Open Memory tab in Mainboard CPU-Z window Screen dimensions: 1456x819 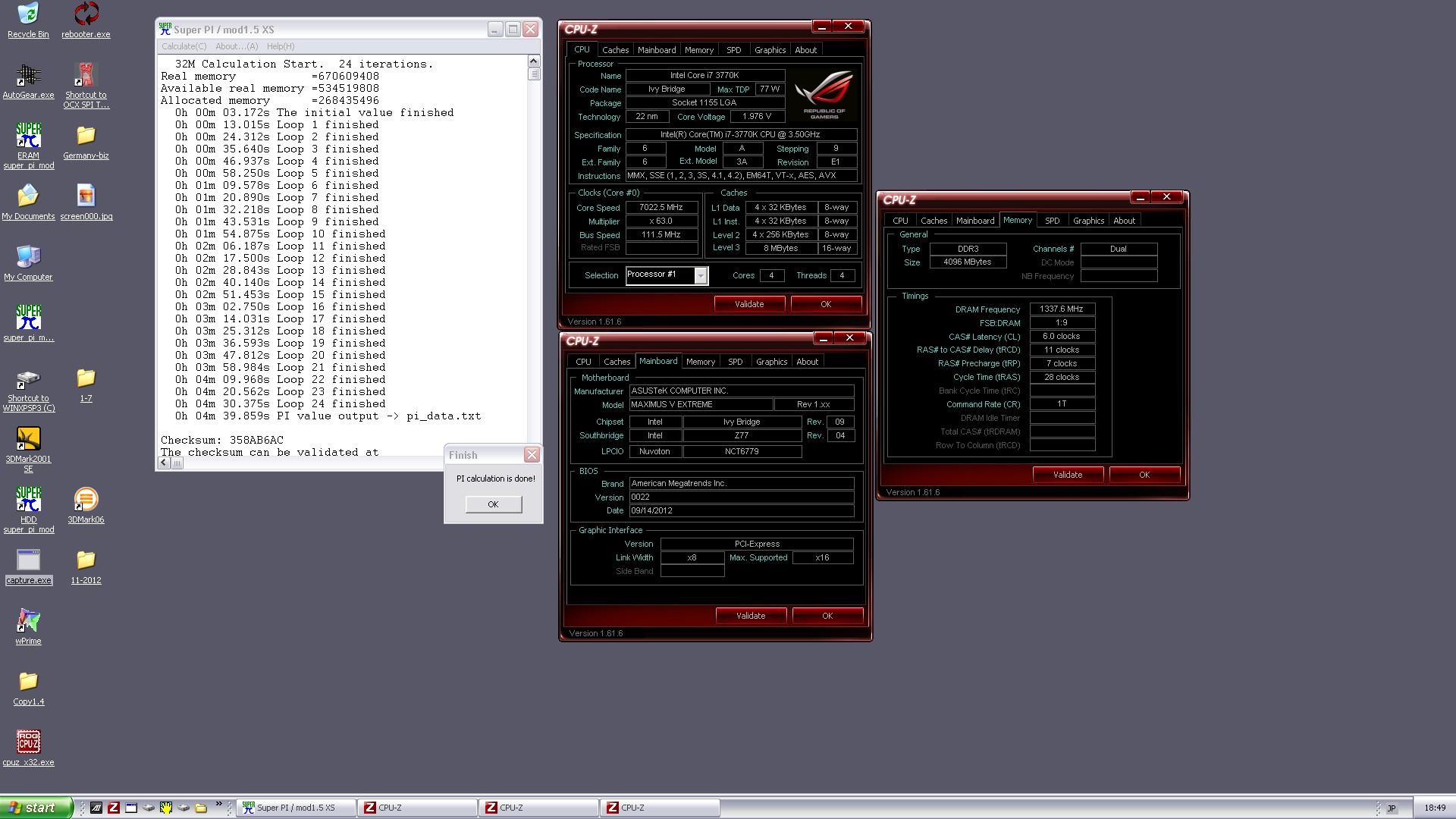700,362
